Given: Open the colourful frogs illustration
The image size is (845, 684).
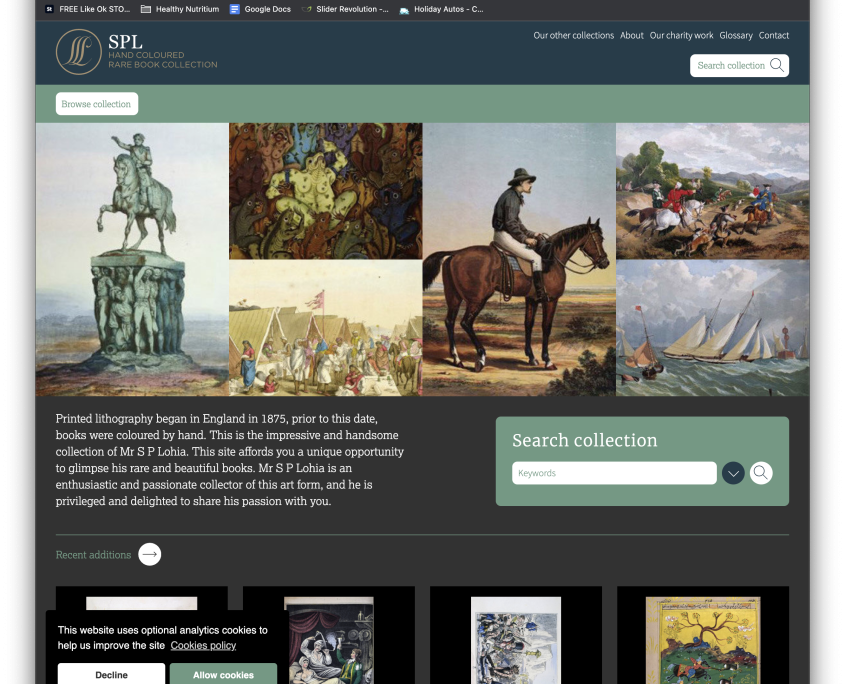Looking at the screenshot, I should 325,191.
